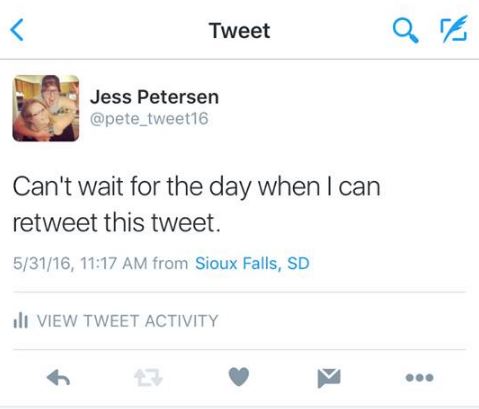Click the tweet line "Can't wait for the day"
This screenshot has height=409, width=479.
[132, 187]
